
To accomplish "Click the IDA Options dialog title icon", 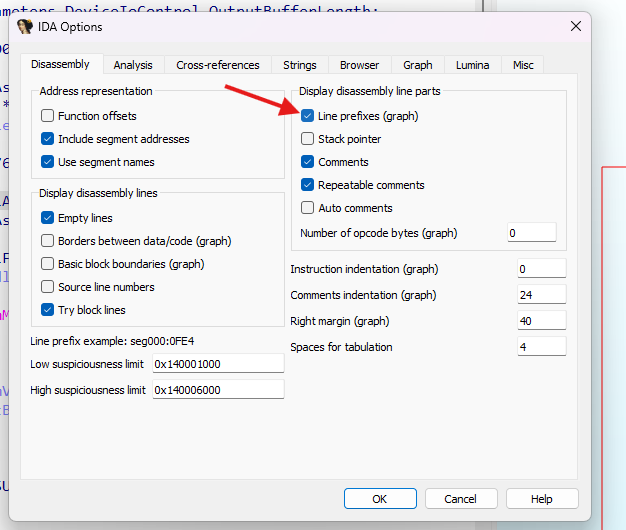I will 25,27.
